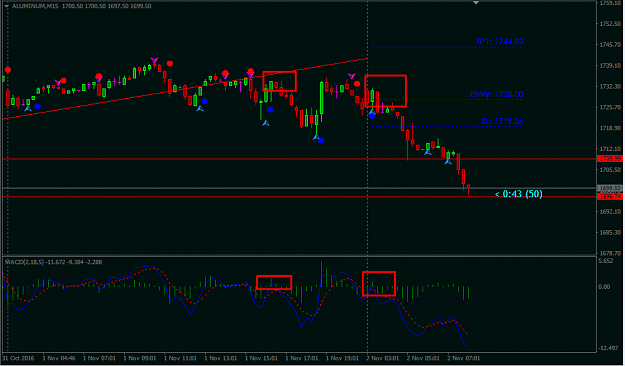The height and width of the screenshot is (366, 625).
Task: Select the ALUMINUM,M15 chart title text
Action: pyautogui.click(x=35, y=6)
